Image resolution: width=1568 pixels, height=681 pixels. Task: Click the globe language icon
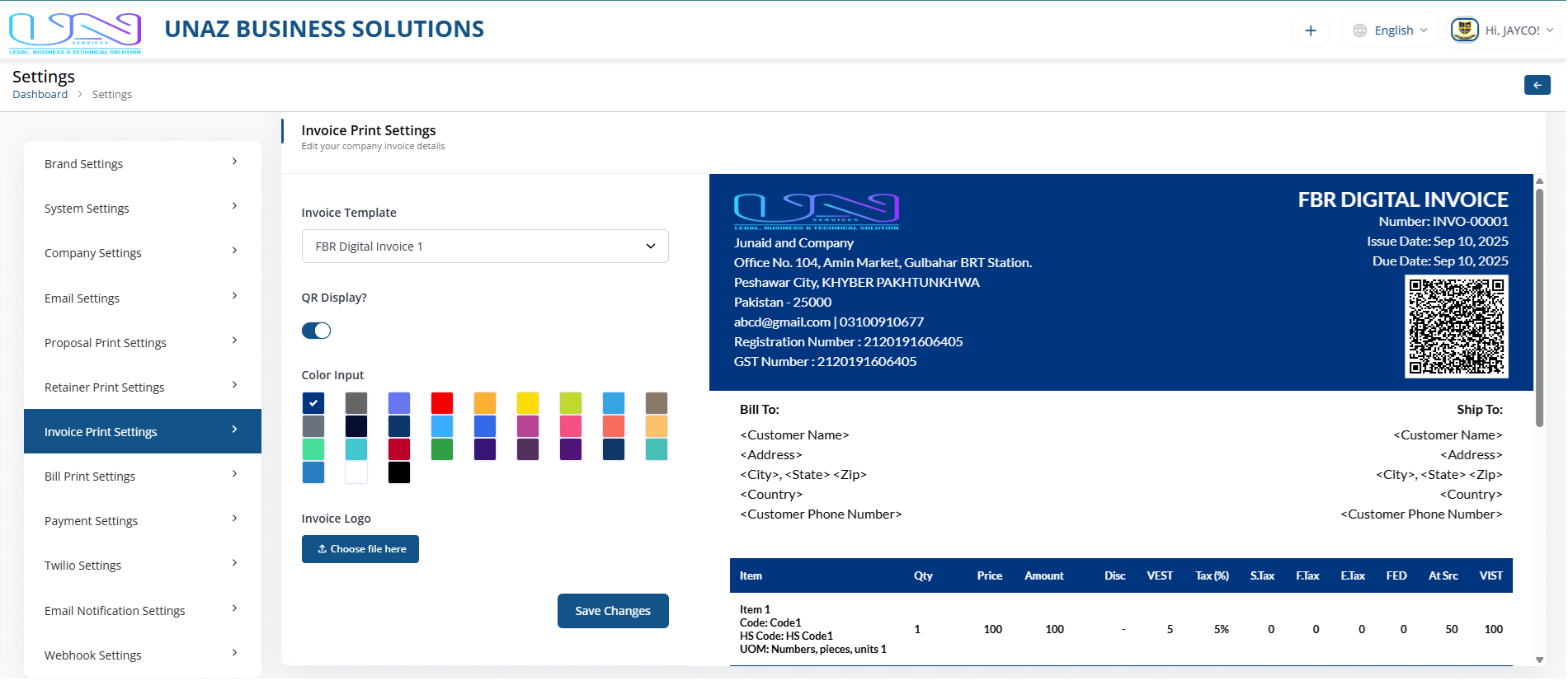click(x=1359, y=31)
